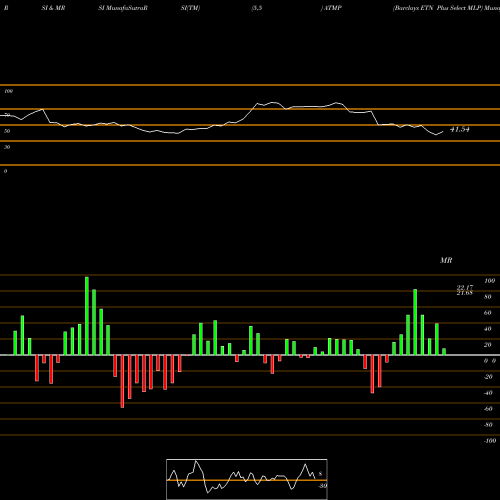The image size is (500, 500).
Task: Click the RSI value 41.54 label
Action: click(x=460, y=129)
